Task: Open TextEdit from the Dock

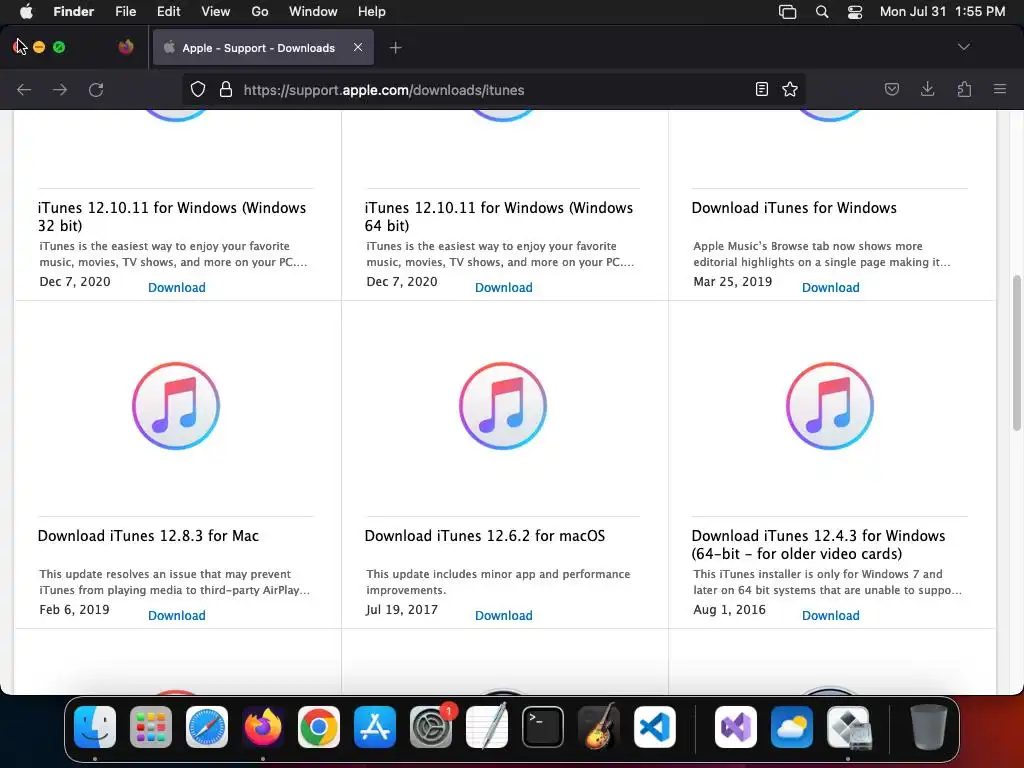Action: click(x=487, y=727)
